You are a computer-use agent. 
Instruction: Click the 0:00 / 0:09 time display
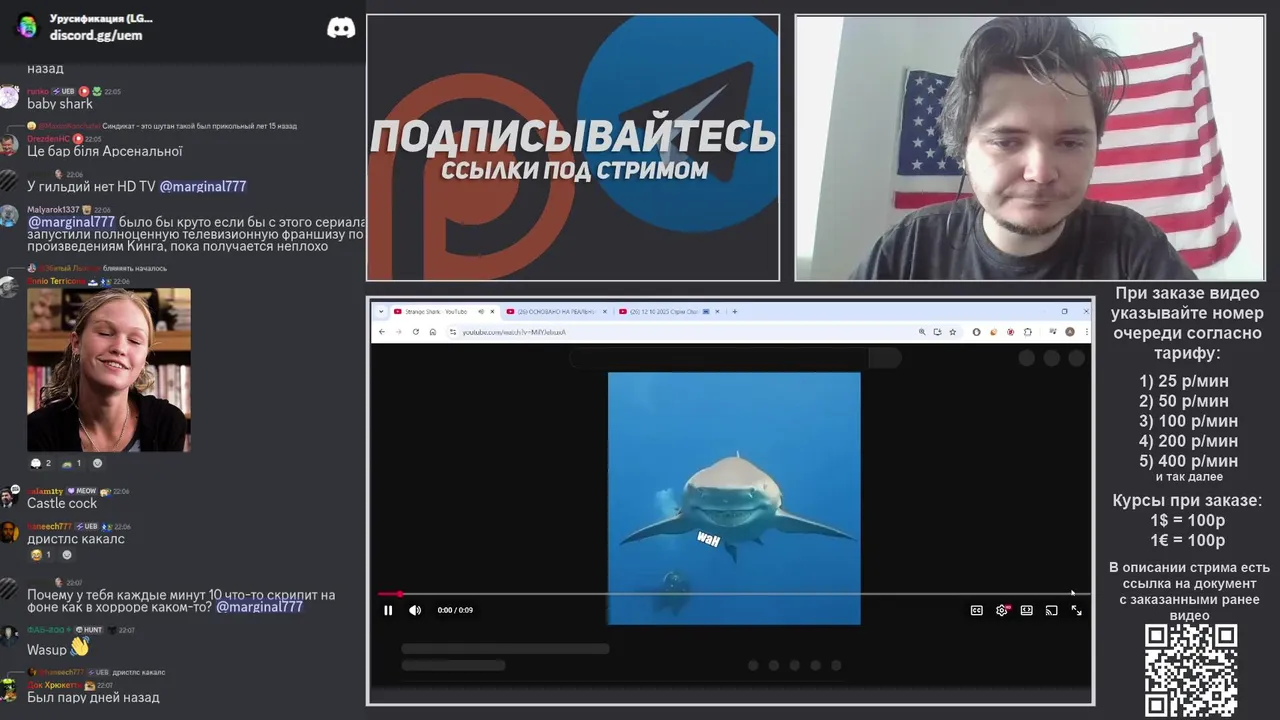455,610
